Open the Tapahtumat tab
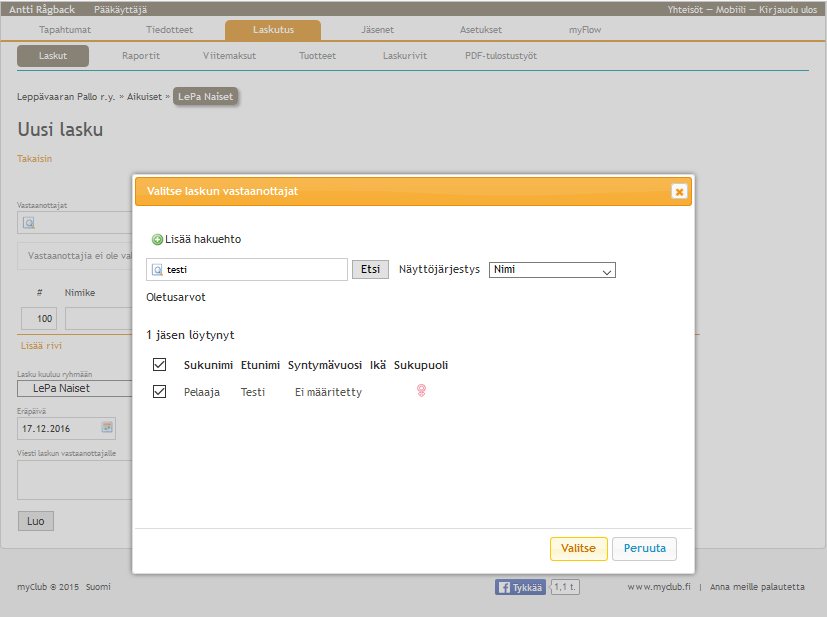Image resolution: width=827 pixels, height=617 pixels. click(x=65, y=30)
